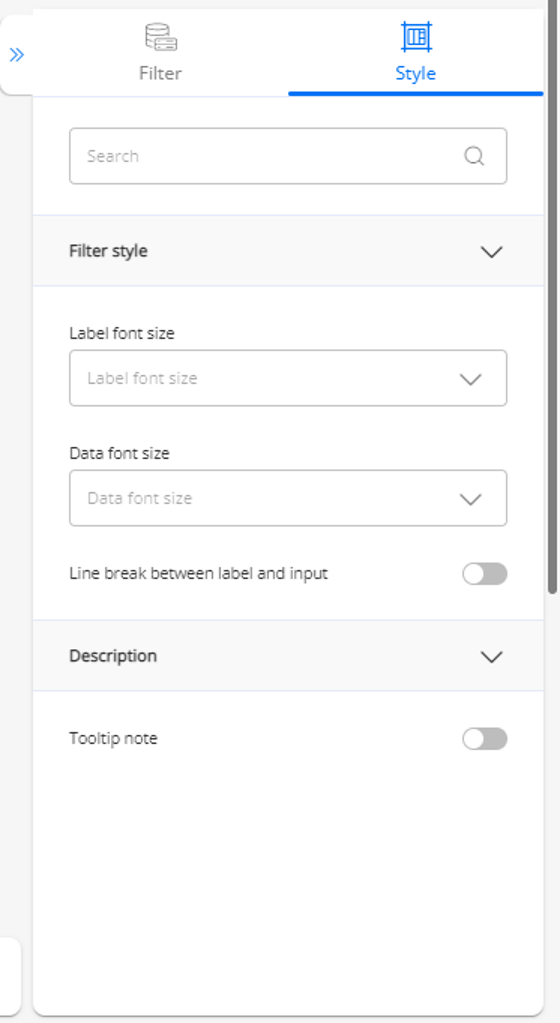Click arrow inside Label font size box
This screenshot has width=560, height=1023.
470,379
